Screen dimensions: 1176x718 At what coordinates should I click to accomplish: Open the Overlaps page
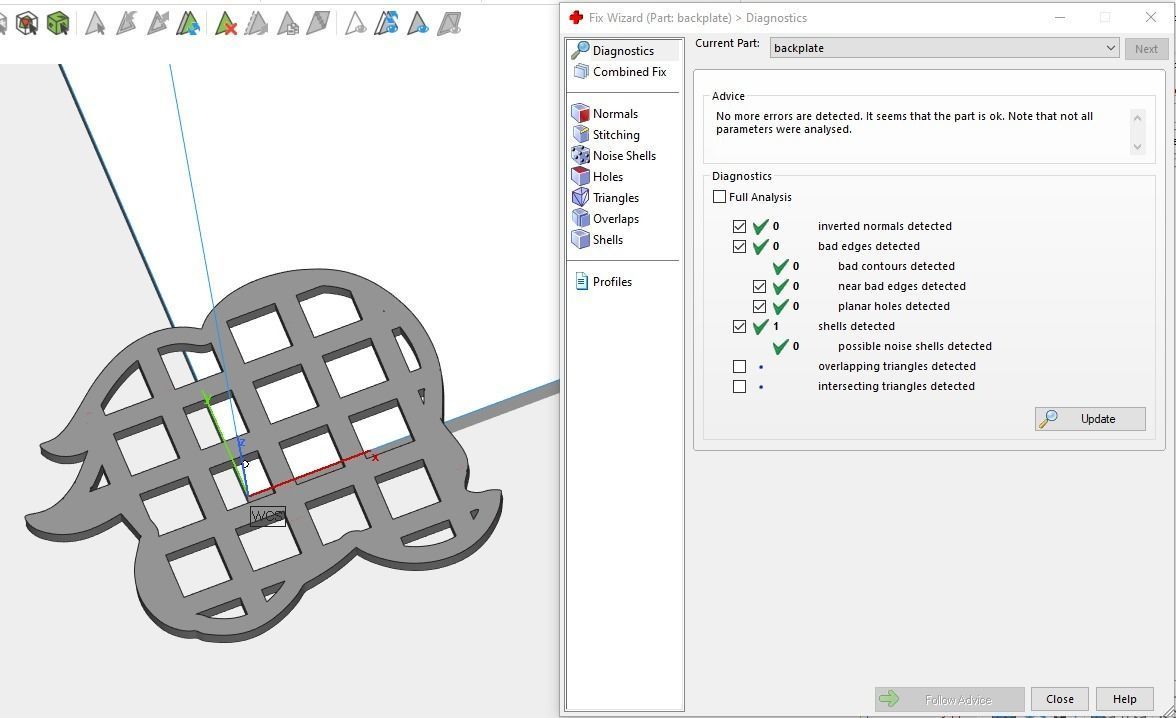[616, 218]
